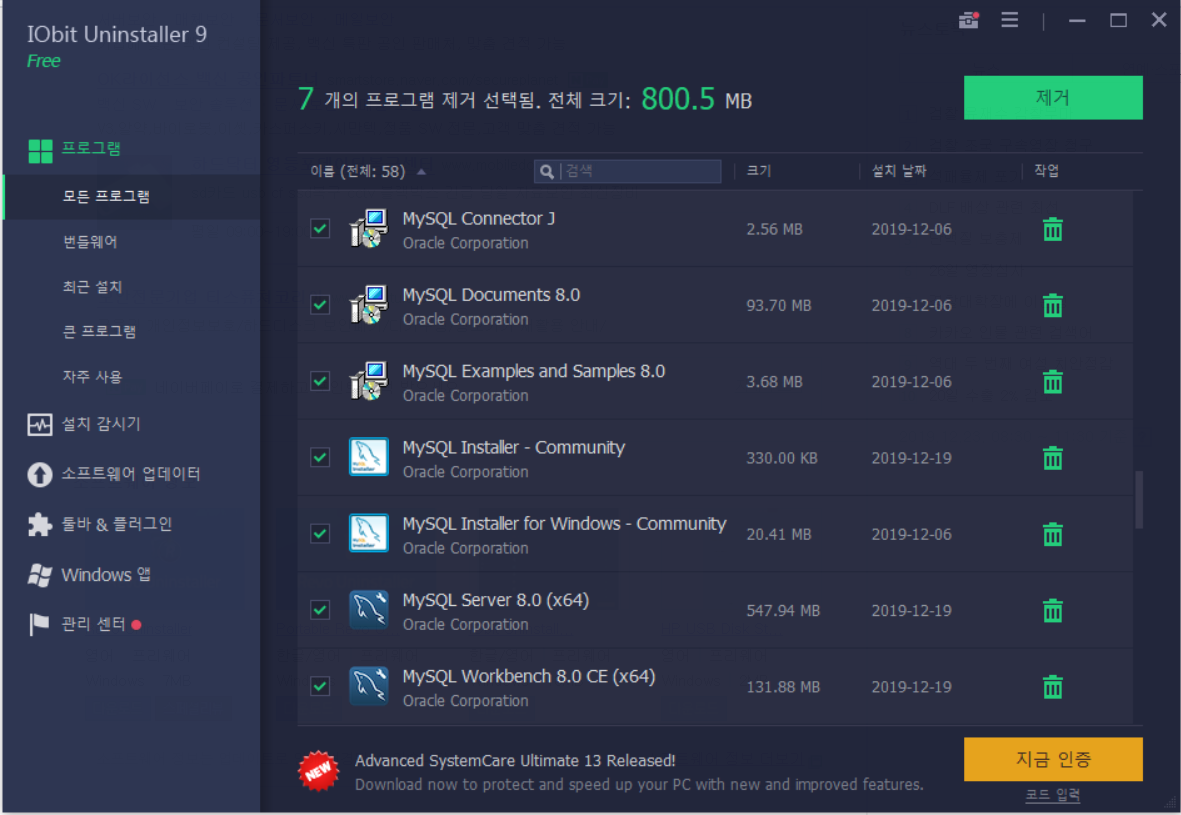The height and width of the screenshot is (815, 1181).
Task: Click the 작업 column header
Action: click(x=1046, y=171)
